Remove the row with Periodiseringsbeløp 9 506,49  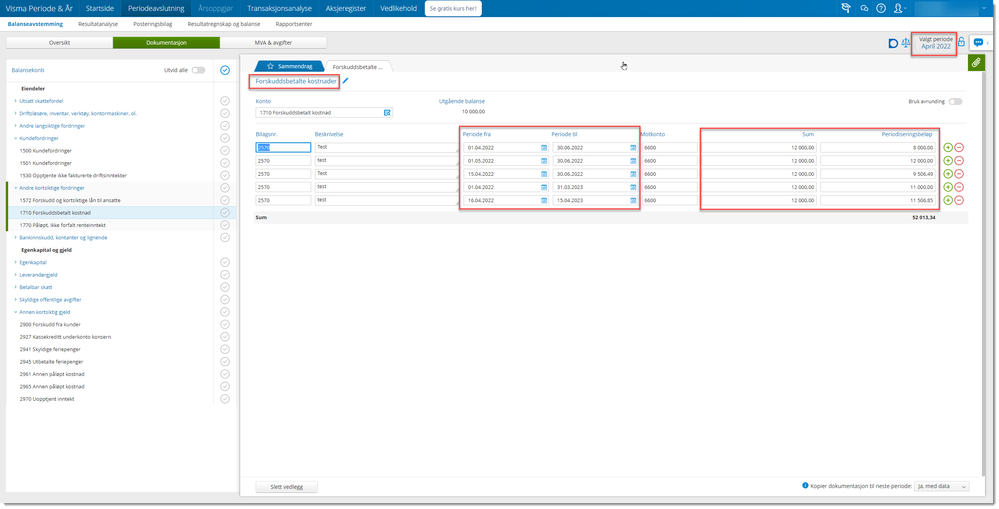click(959, 174)
